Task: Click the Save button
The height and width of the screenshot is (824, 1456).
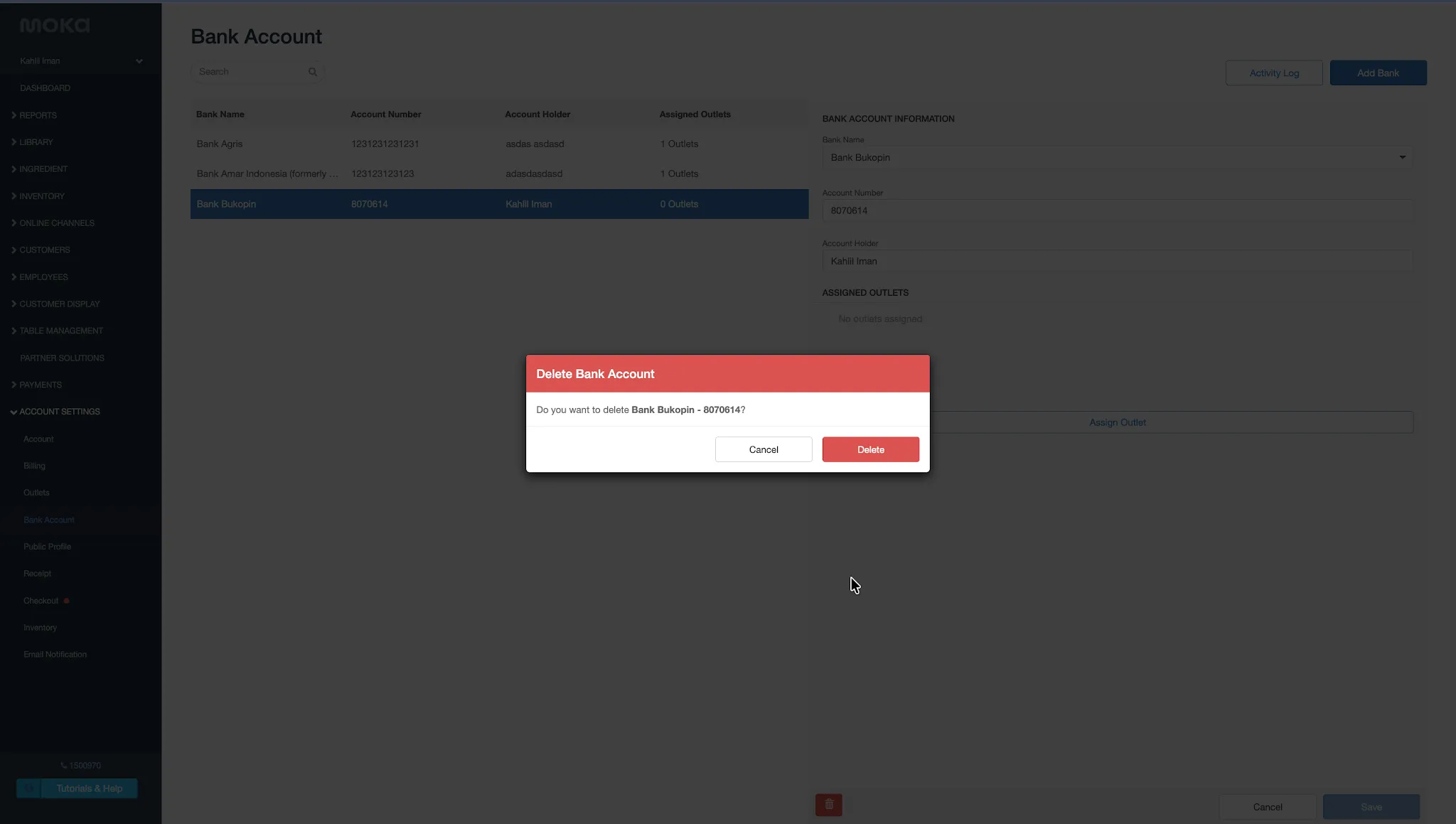Action: [1371, 807]
